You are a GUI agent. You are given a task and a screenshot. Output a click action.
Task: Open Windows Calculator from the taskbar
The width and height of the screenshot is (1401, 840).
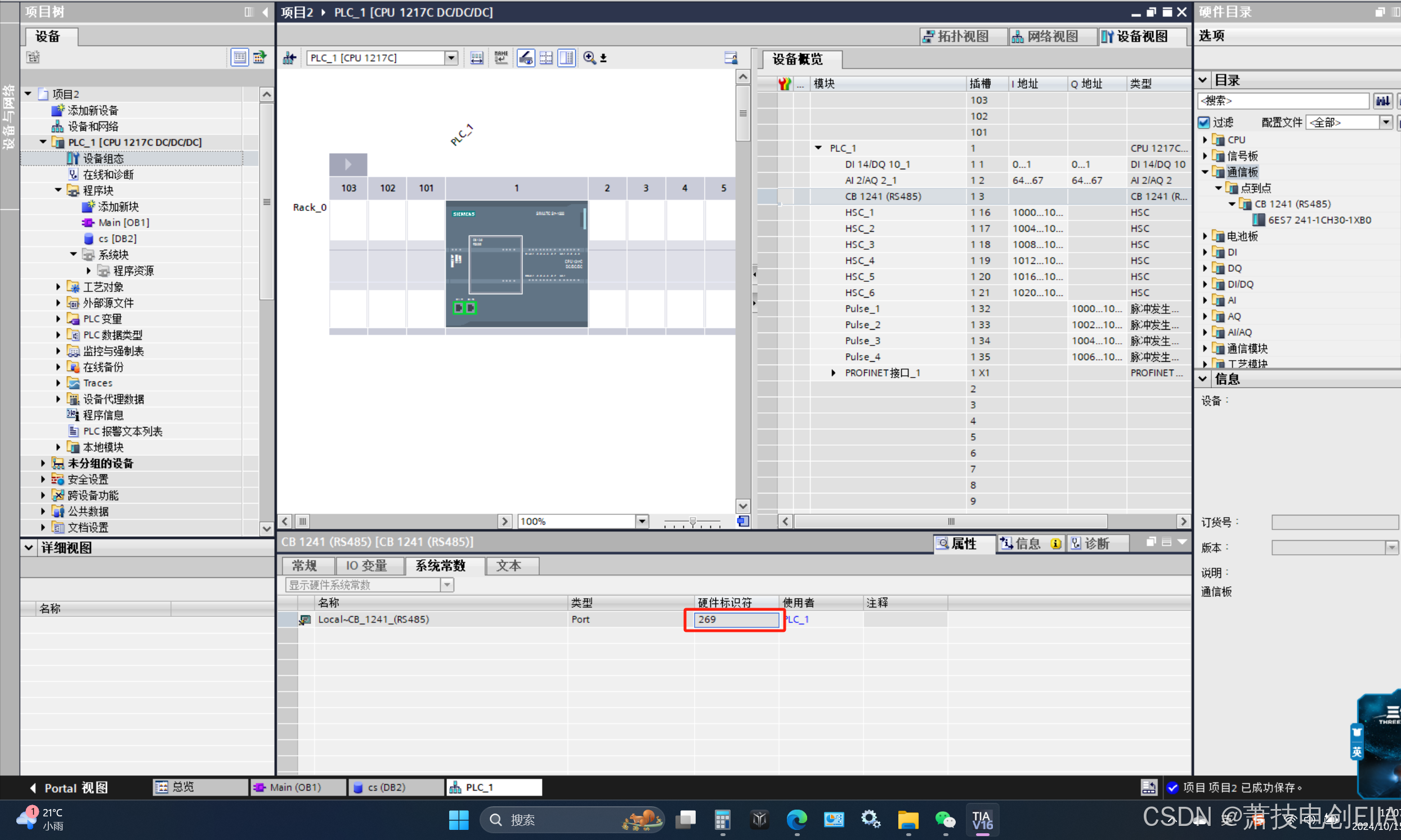[x=722, y=819]
